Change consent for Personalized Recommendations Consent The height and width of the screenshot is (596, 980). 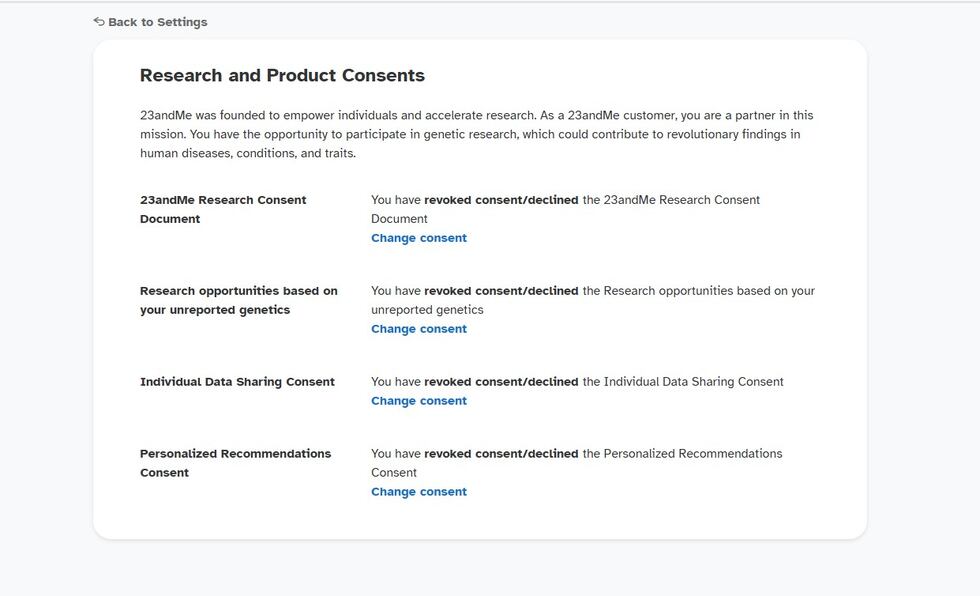[419, 492]
